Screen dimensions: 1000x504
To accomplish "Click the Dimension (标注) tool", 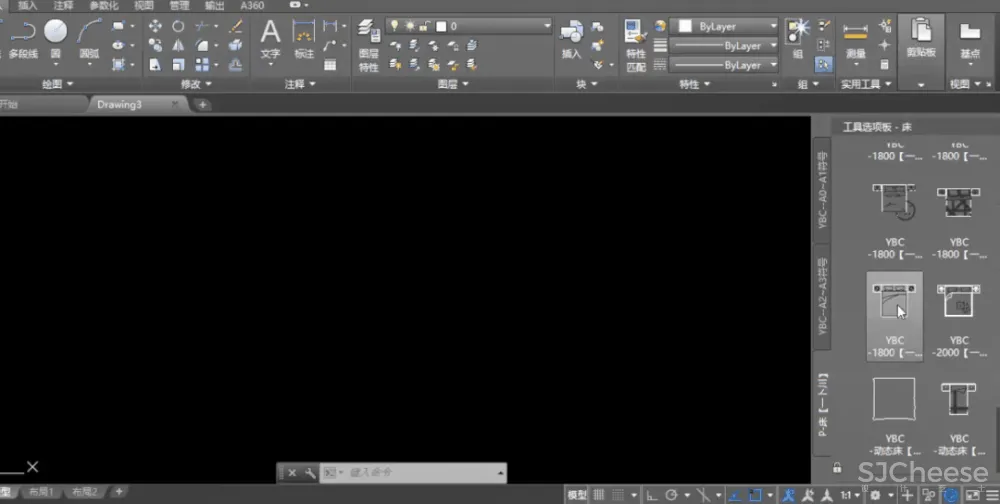I will point(303,38).
